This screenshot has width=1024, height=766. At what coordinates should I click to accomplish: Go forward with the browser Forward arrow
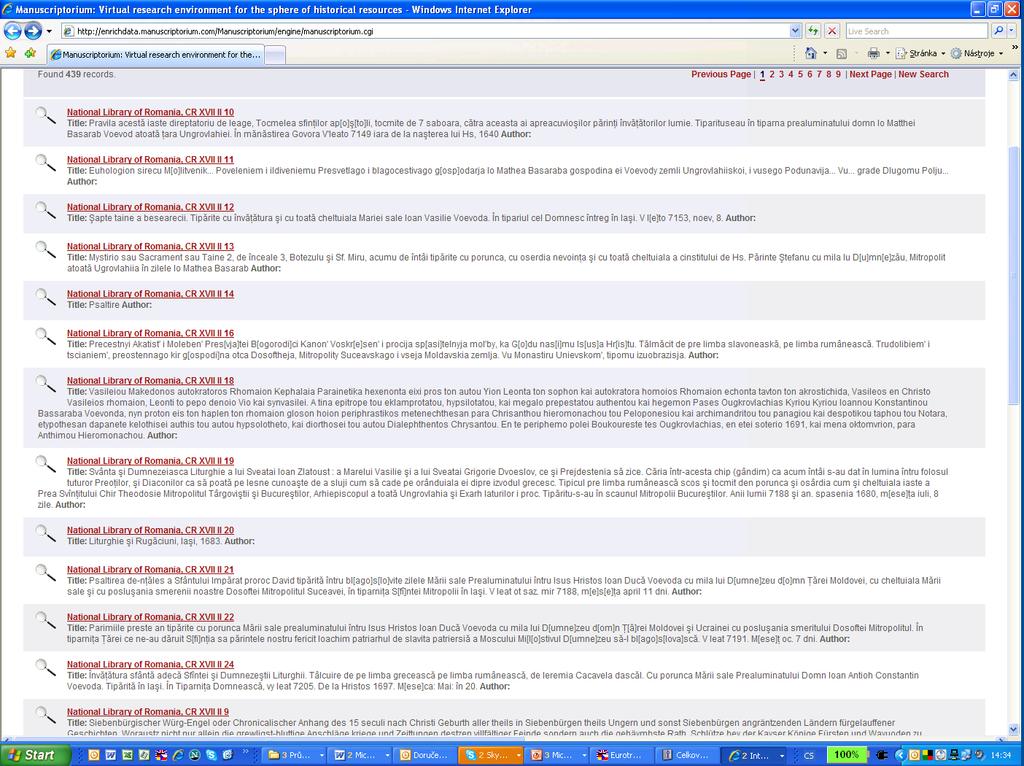point(33,31)
